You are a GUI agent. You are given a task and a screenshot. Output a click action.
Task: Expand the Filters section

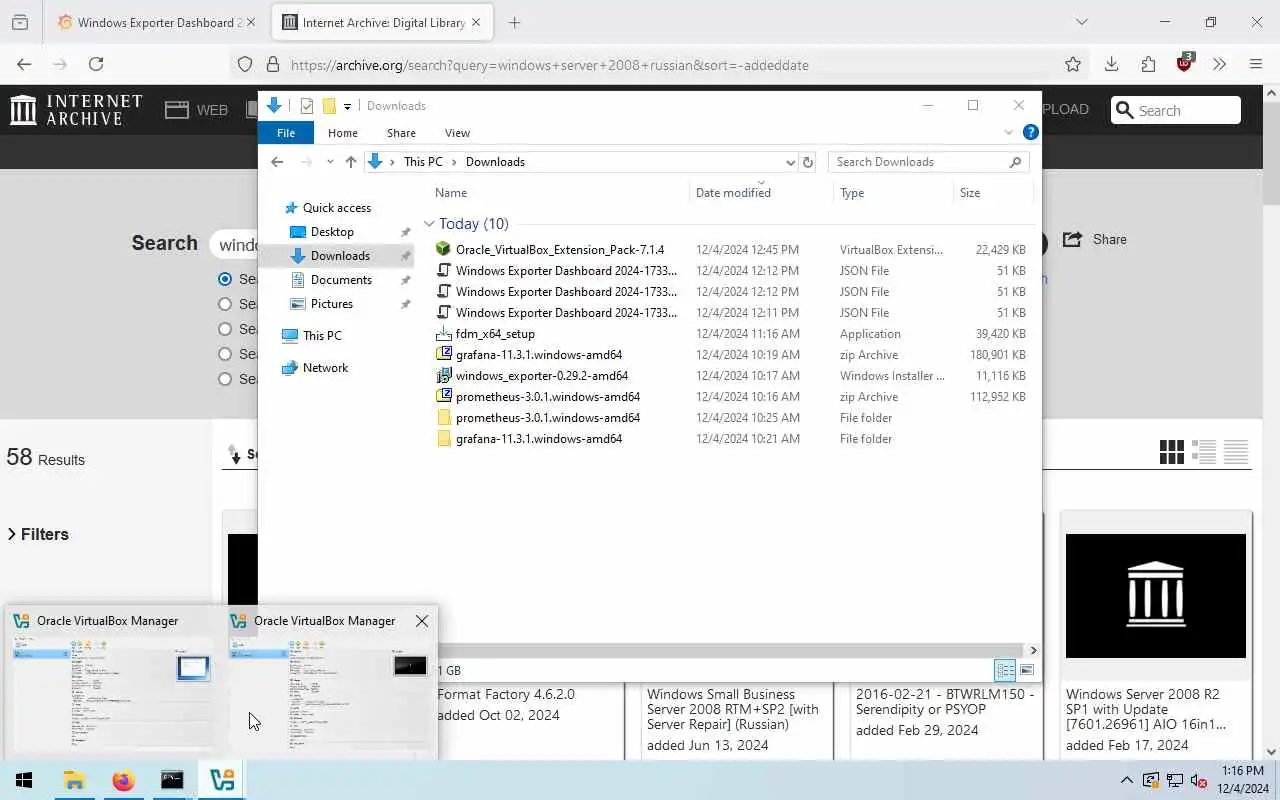[38, 534]
